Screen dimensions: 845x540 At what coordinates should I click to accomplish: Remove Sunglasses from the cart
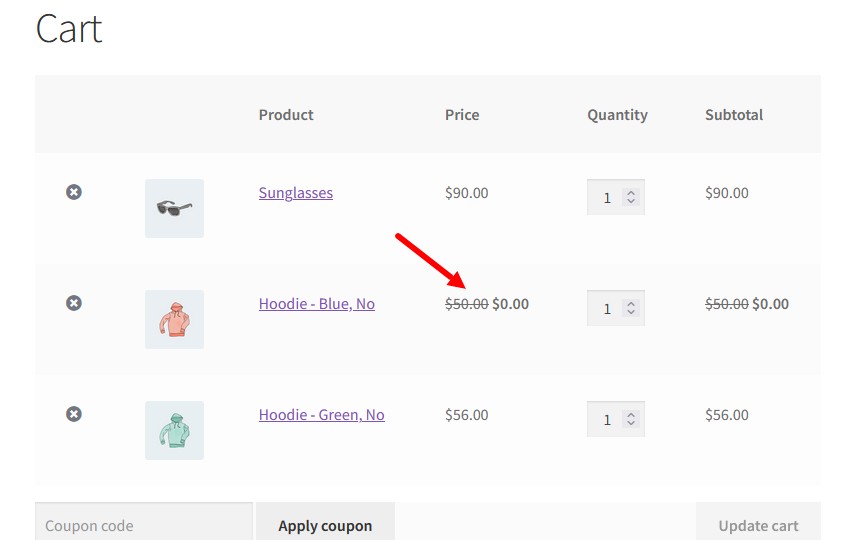click(74, 192)
